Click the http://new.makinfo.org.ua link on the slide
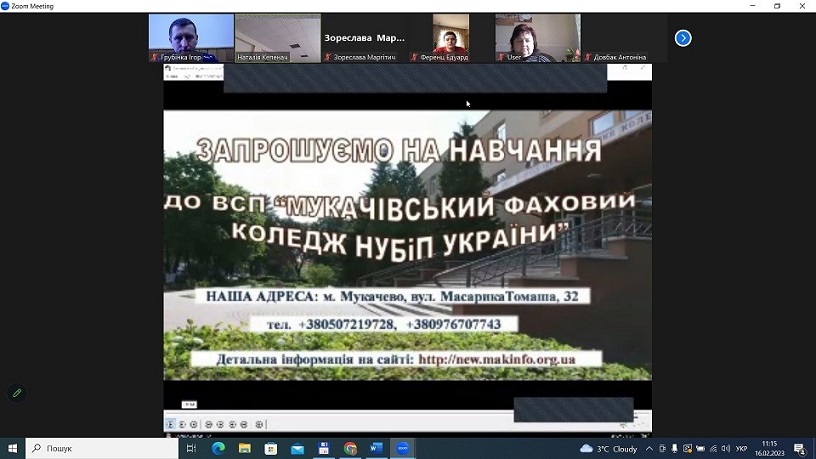This screenshot has width=816, height=459. (497, 359)
